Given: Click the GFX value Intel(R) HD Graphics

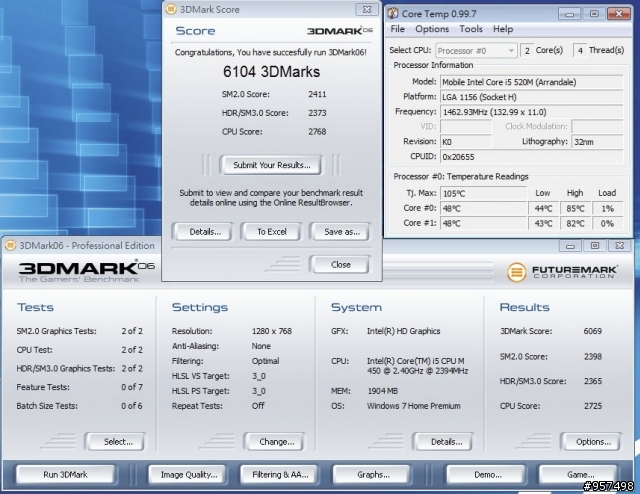Looking at the screenshot, I should 403,331.
